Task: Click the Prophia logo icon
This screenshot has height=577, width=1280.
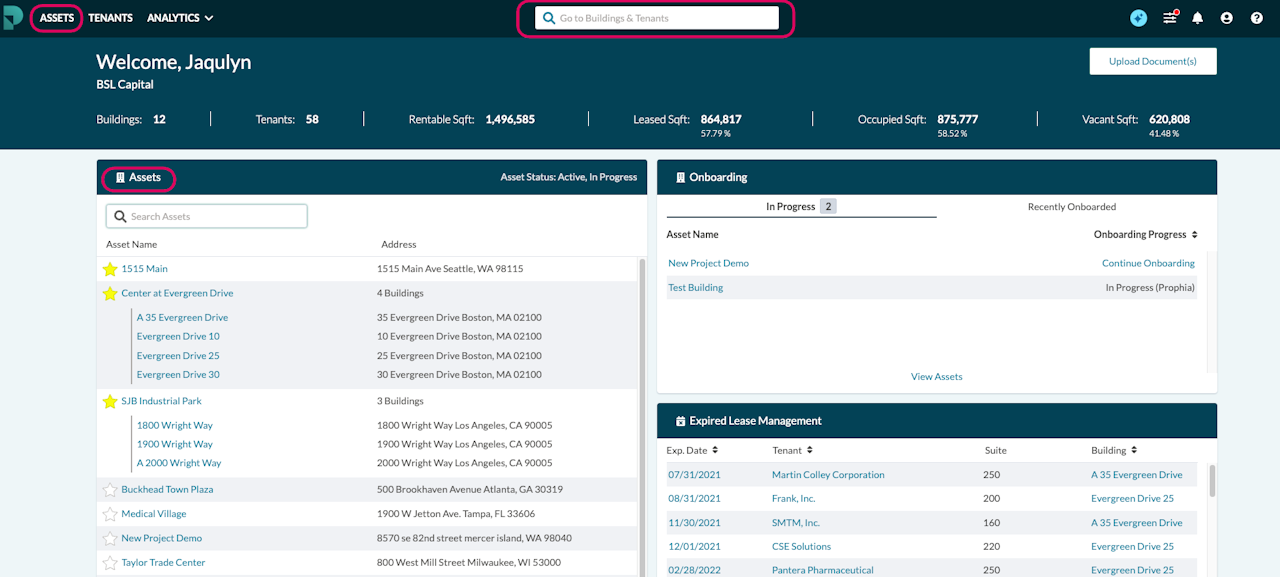Action: pos(13,17)
